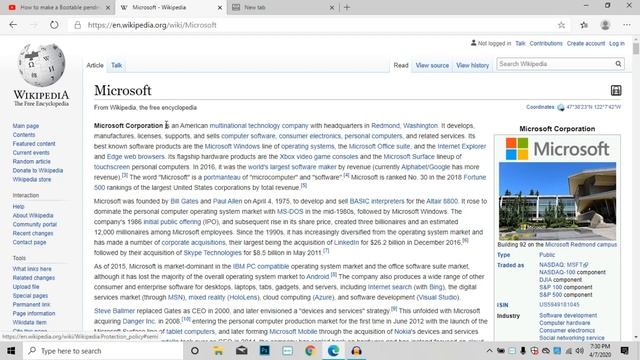Image resolution: width=640 pixels, height=360 pixels.
Task: Open a new tab with the plus button
Action: coord(347,7)
